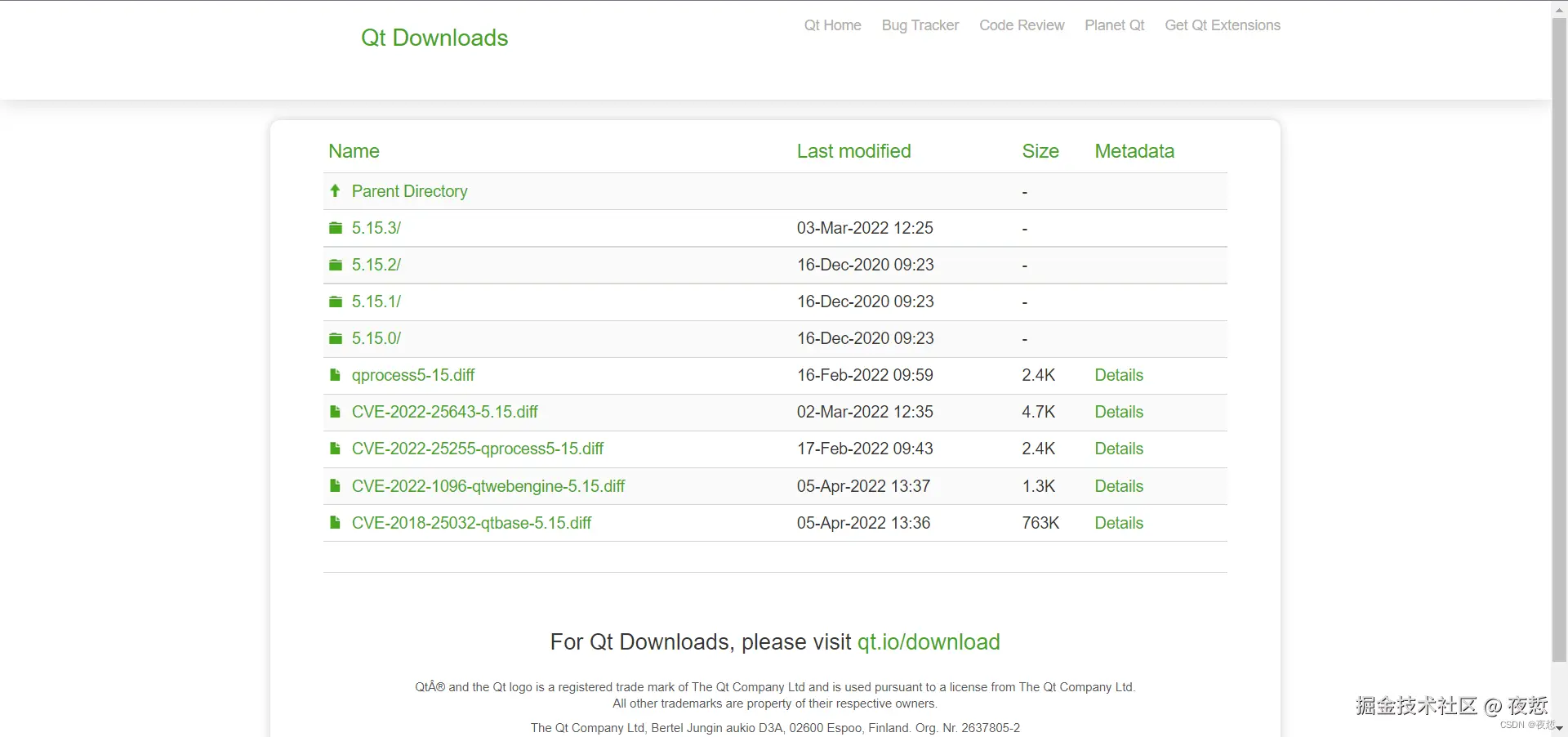Click the Metadata column header
The image size is (1568, 737).
1134,151
